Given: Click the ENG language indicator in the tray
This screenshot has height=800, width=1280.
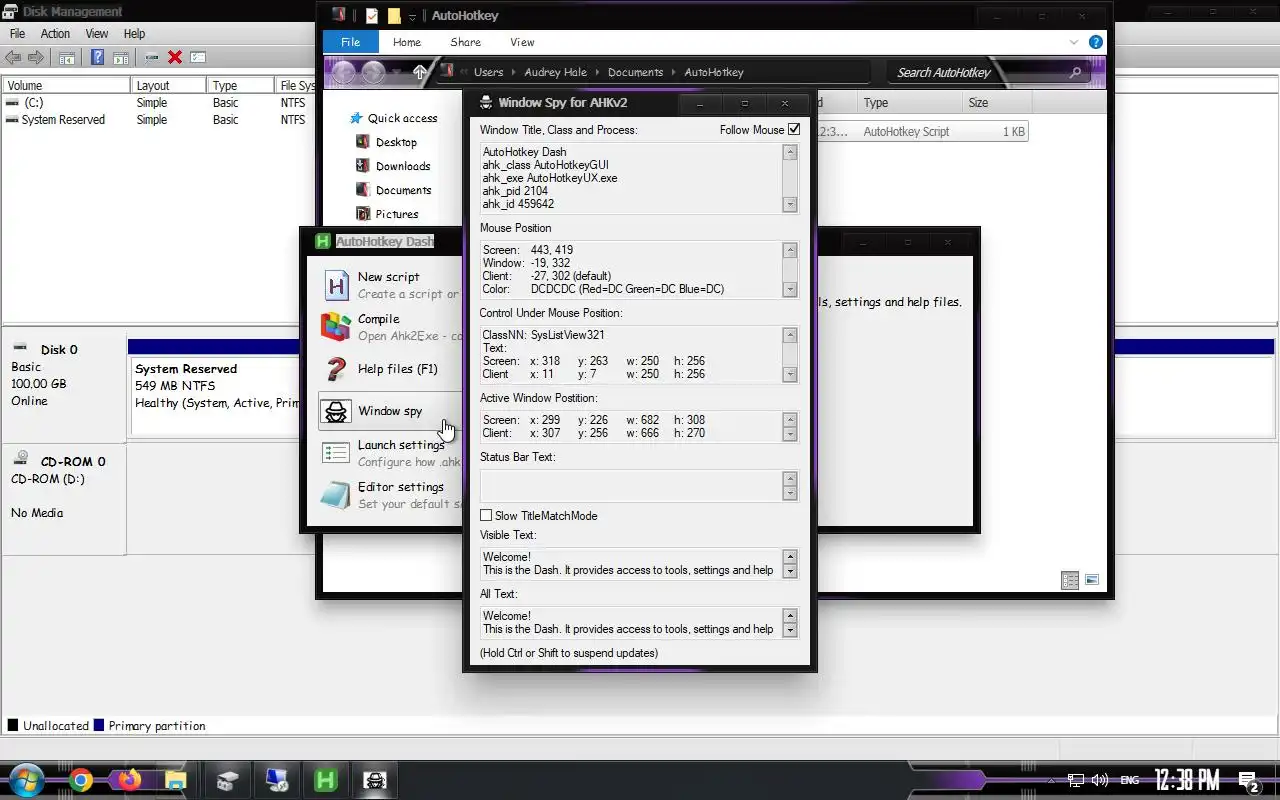Looking at the screenshot, I should pos(1129,780).
